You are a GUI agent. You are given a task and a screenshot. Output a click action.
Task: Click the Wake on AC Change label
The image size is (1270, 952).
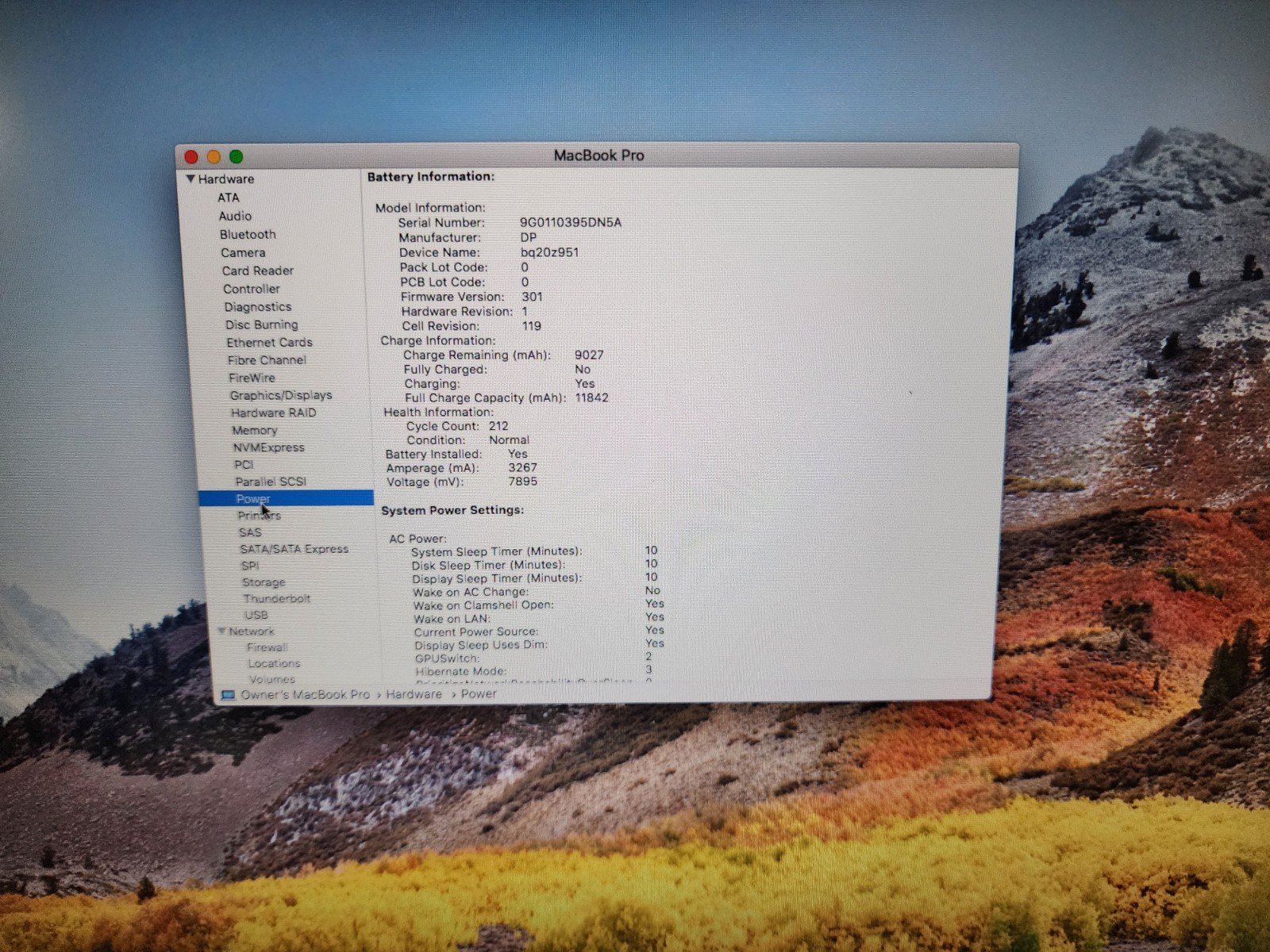[471, 593]
